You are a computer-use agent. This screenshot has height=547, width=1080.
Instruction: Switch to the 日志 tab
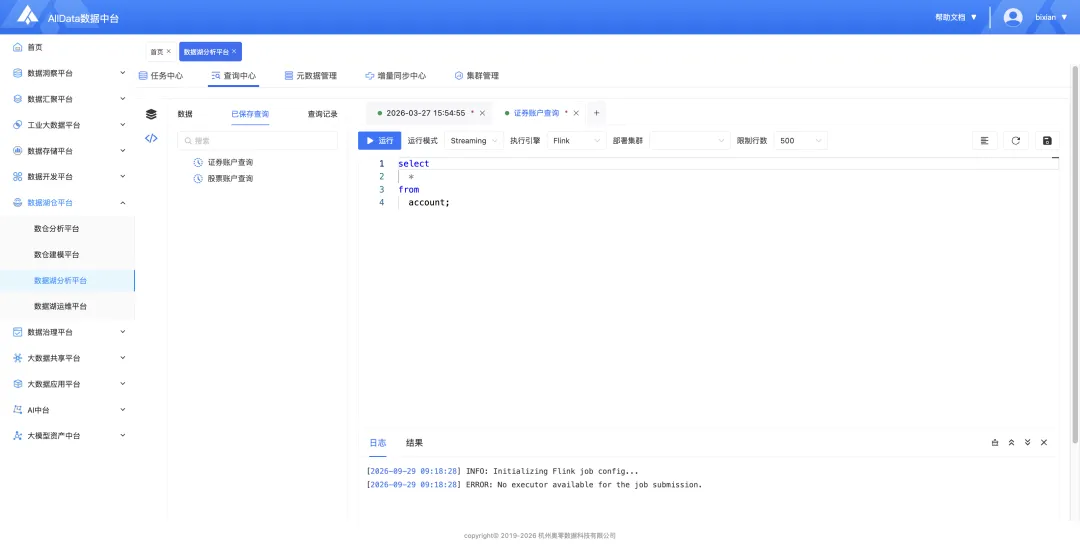(x=377, y=443)
